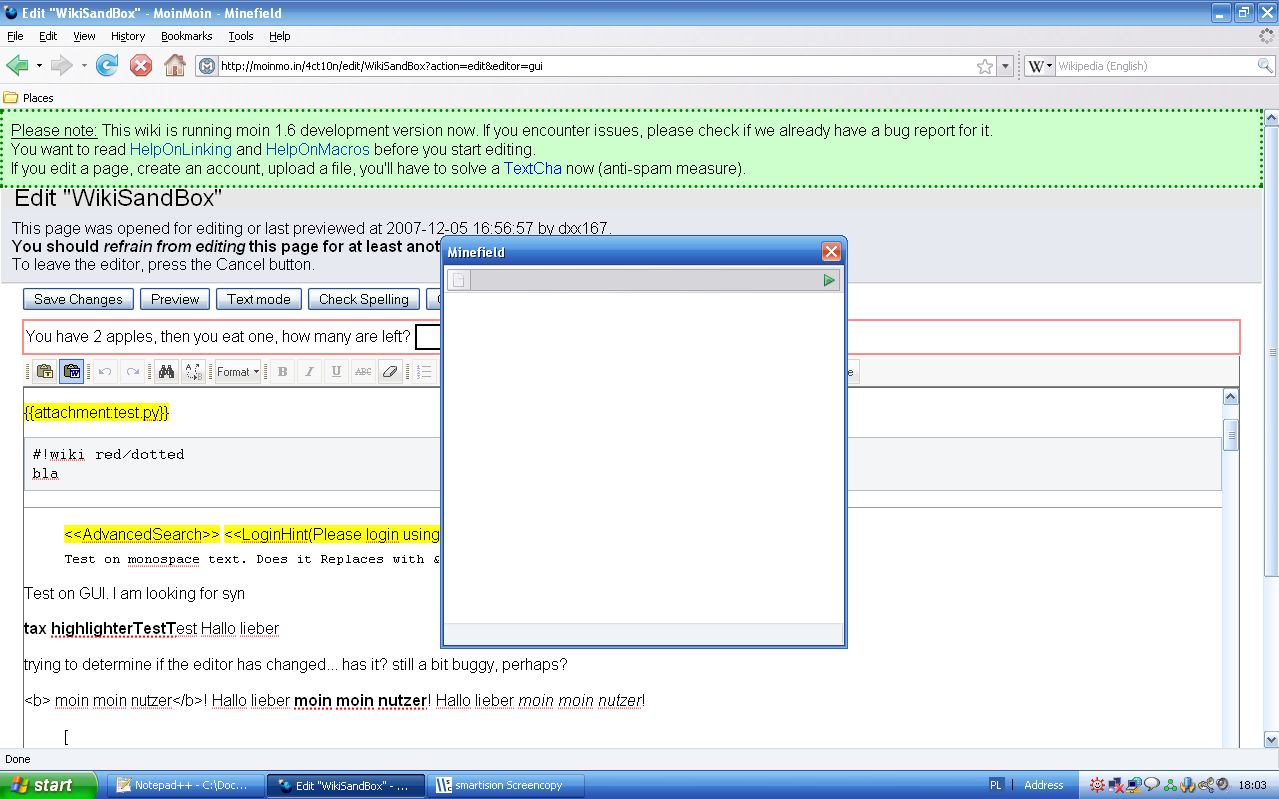The height and width of the screenshot is (799, 1279).
Task: Click the binoculars Find icon
Action: point(166,372)
